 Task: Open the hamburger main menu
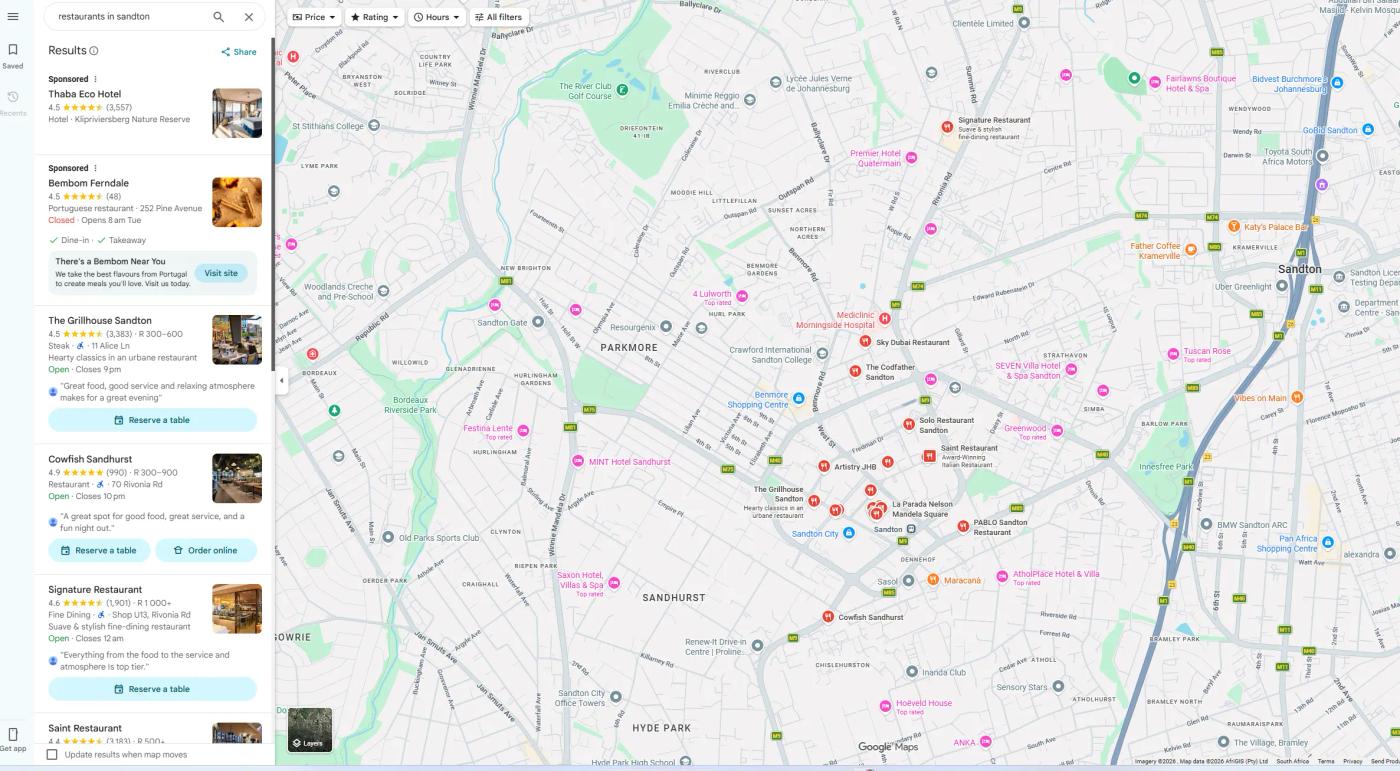[x=13, y=16]
